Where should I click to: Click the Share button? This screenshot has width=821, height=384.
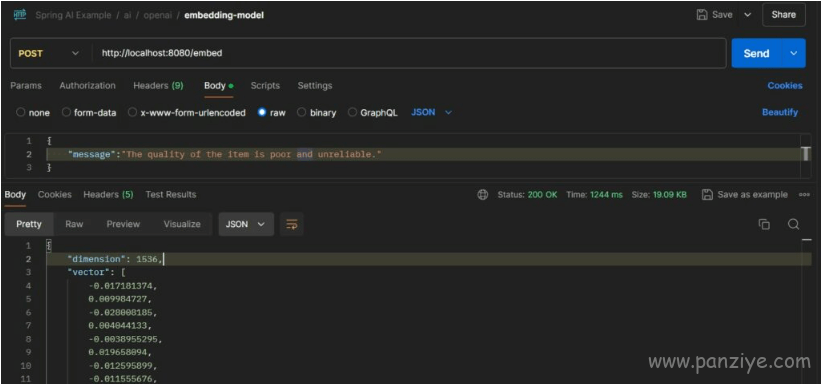pos(783,15)
